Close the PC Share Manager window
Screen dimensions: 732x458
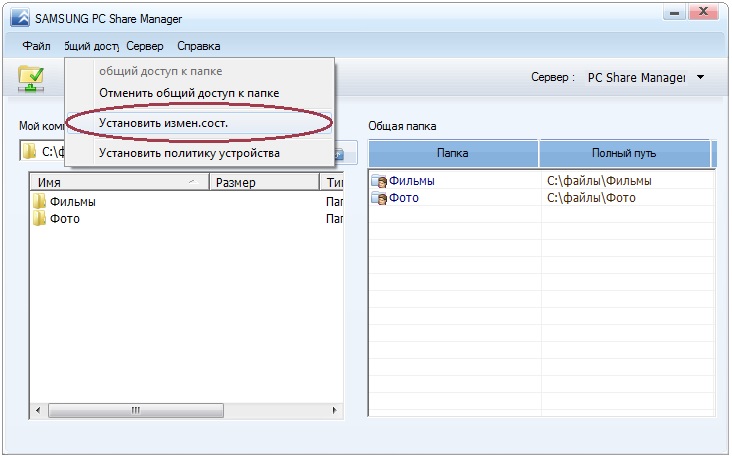704,12
